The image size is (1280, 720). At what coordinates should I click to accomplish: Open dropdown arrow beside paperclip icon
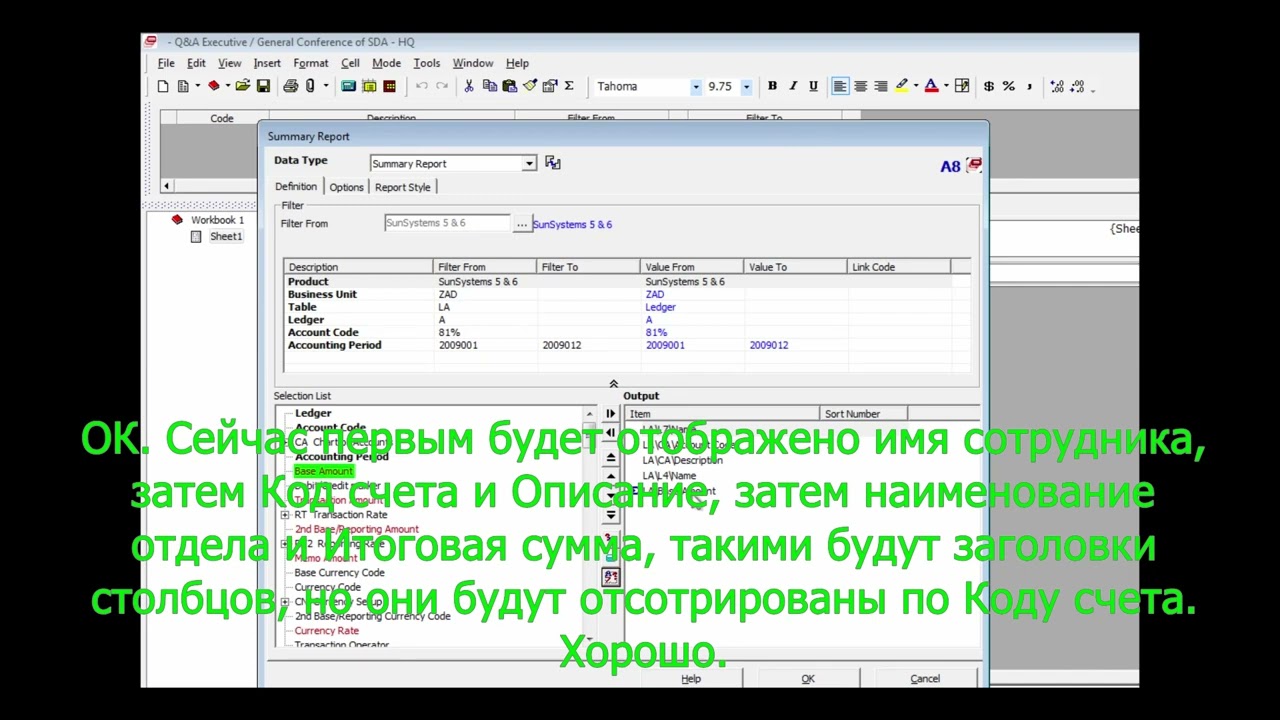coord(326,86)
